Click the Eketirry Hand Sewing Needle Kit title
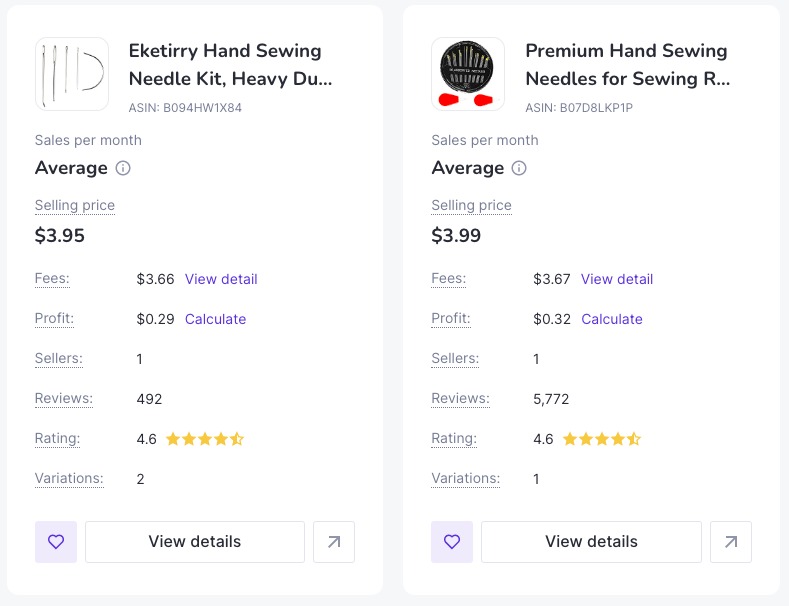The width and height of the screenshot is (789, 606). [x=230, y=64]
